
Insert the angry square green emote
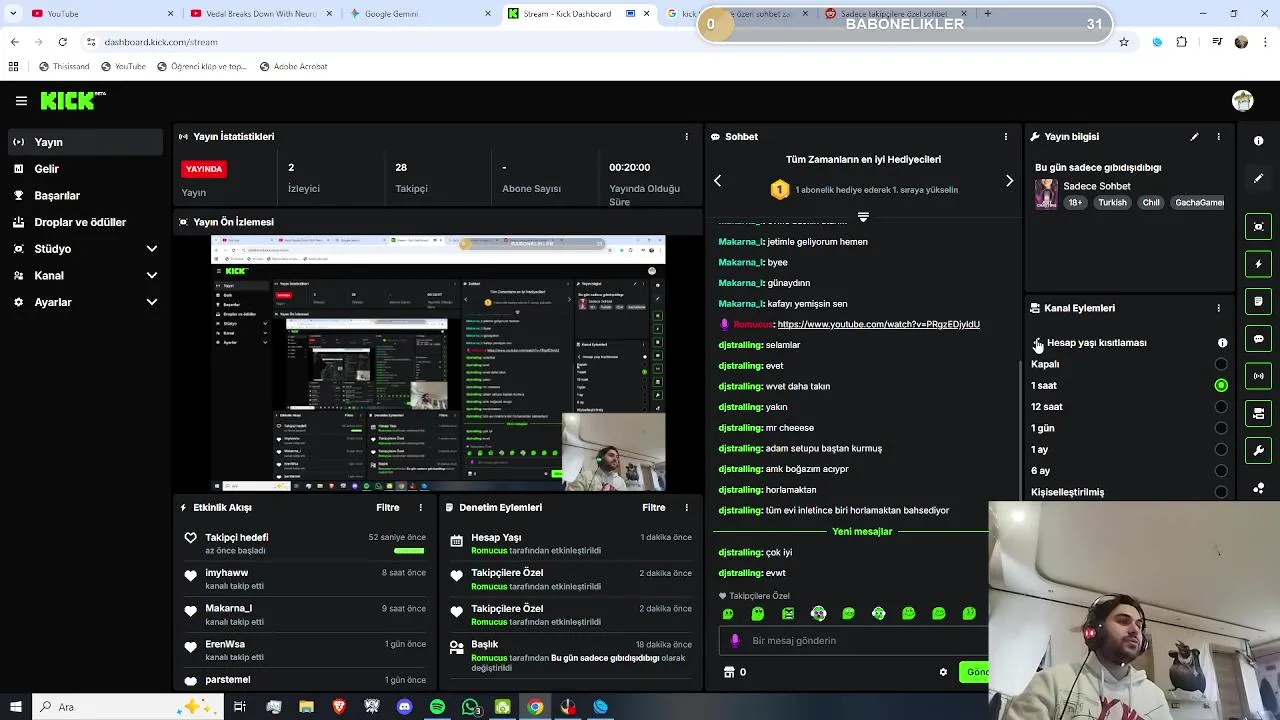(x=788, y=614)
